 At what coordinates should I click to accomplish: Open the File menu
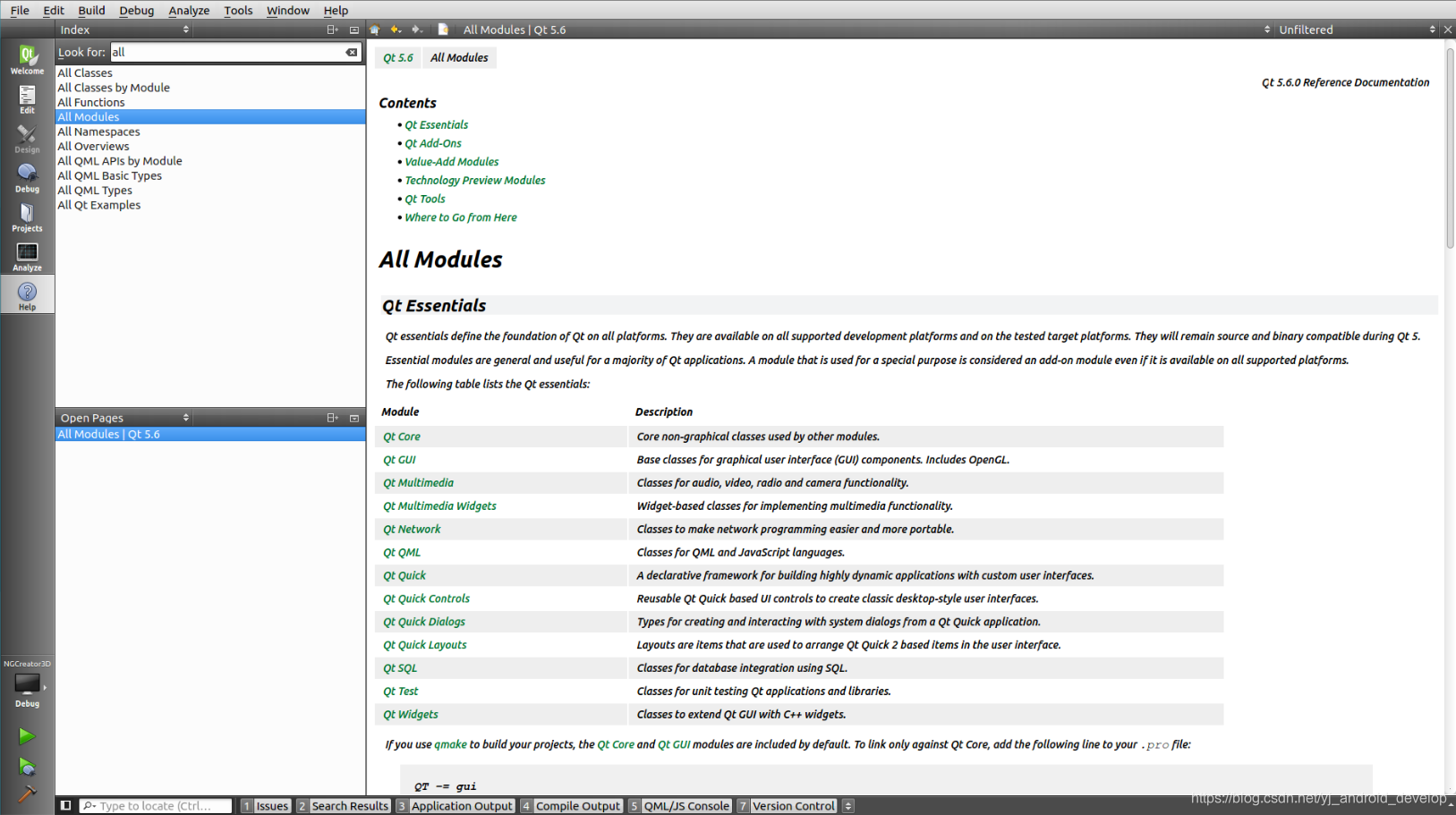tap(20, 10)
